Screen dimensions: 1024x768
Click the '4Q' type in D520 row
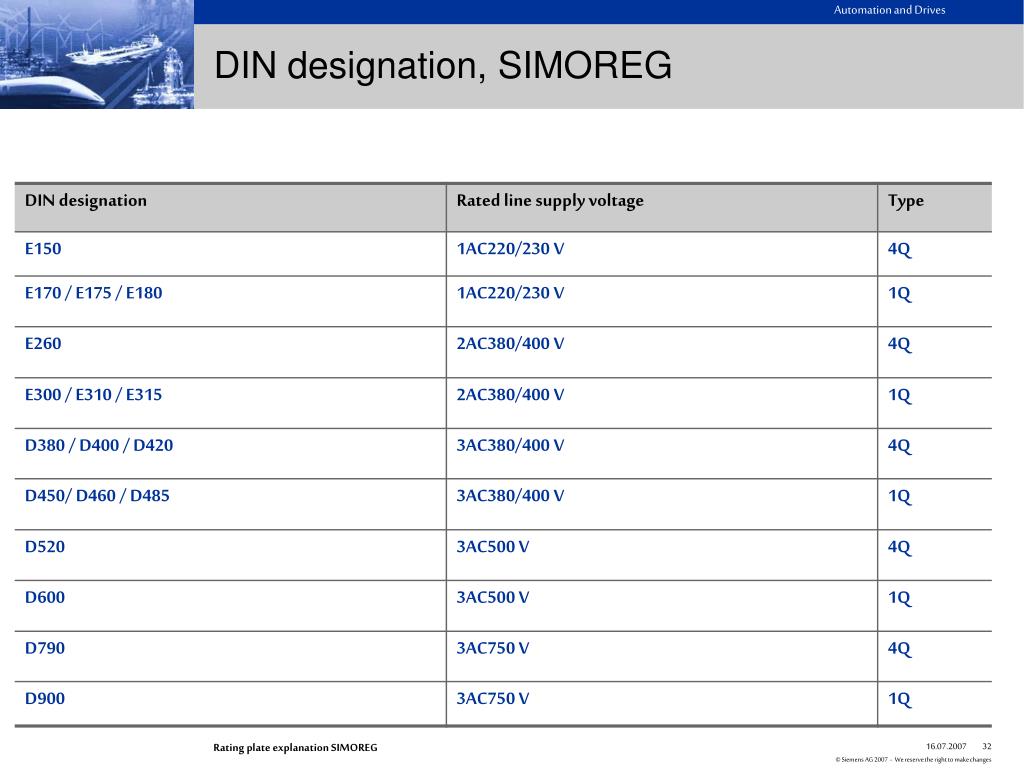899,547
